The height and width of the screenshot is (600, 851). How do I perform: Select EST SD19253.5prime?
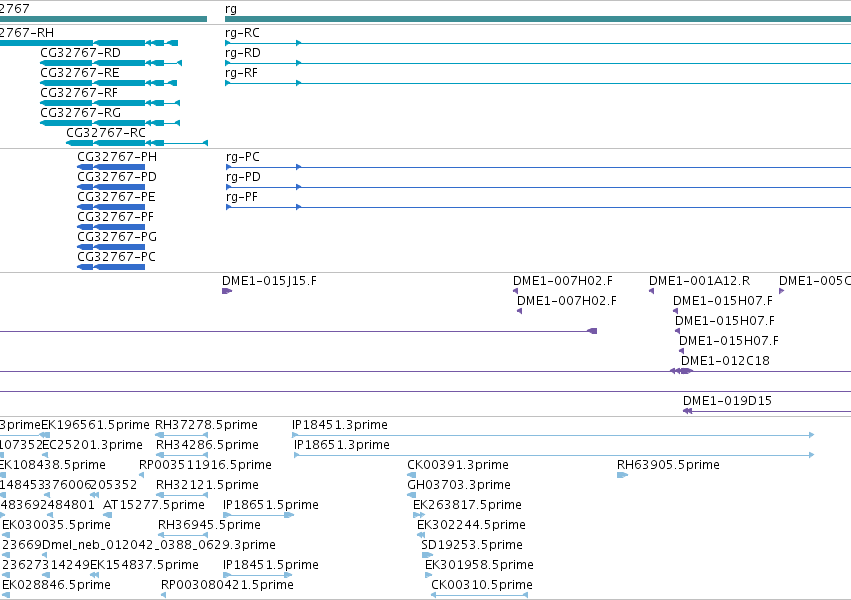(427, 555)
